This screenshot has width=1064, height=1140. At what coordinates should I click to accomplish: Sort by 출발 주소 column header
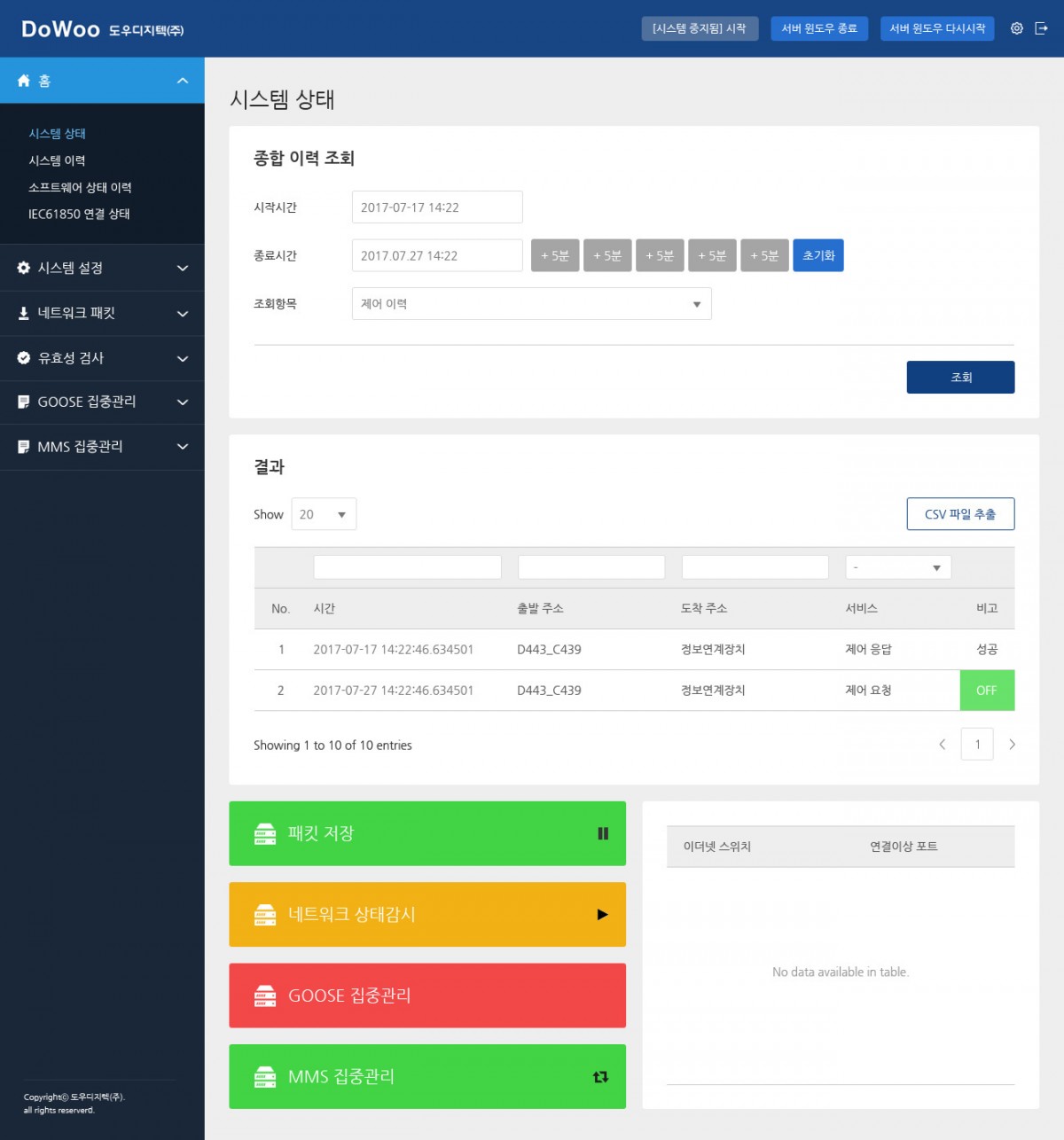point(540,608)
